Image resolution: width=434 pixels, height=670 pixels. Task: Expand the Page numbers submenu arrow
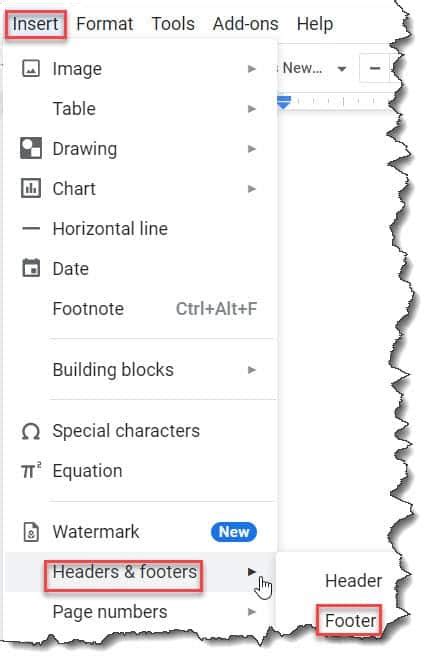(252, 612)
